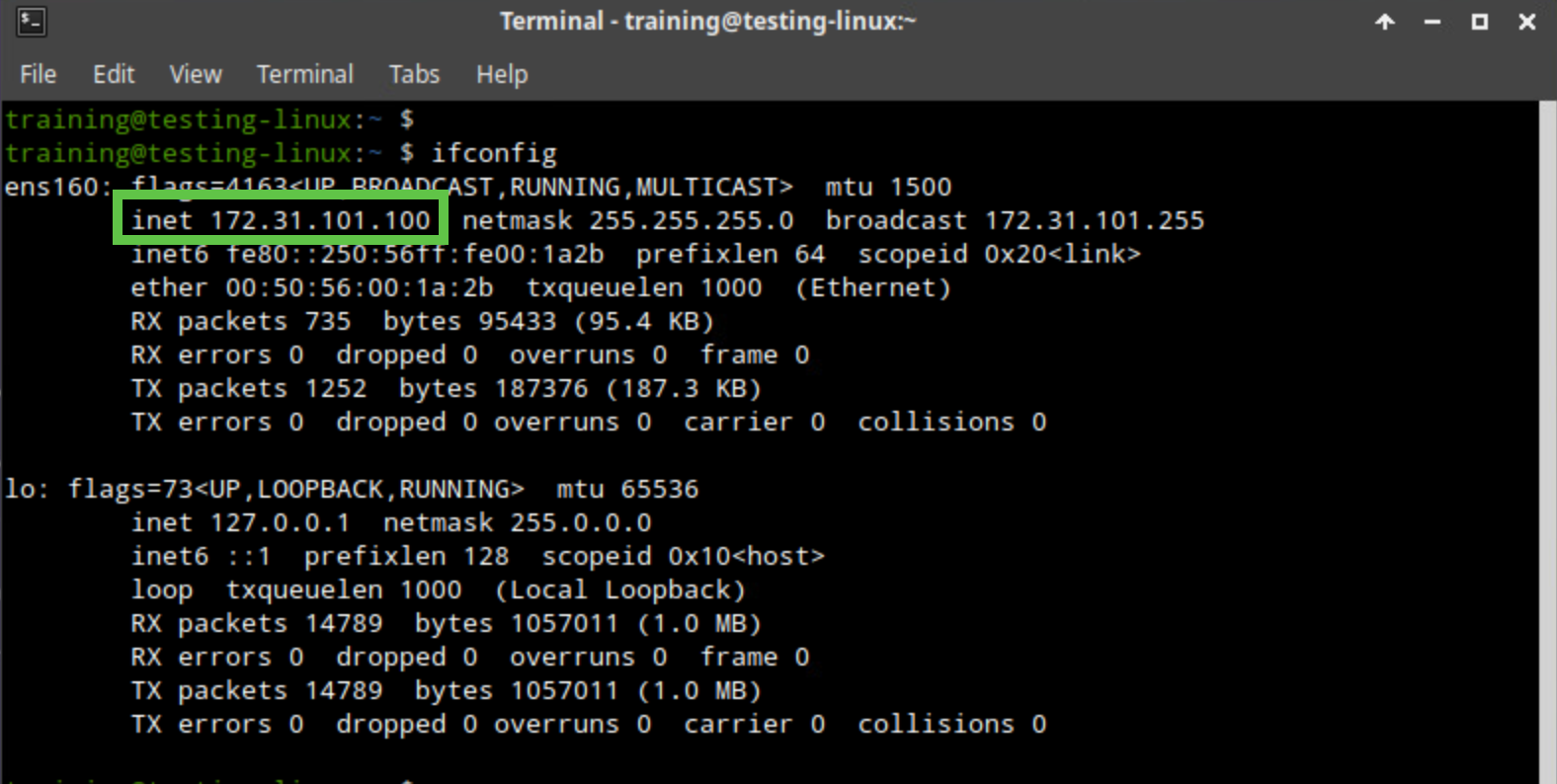Click the '(Local Loopback)' label
Image resolution: width=1557 pixels, height=784 pixels.
pyautogui.click(x=620, y=589)
